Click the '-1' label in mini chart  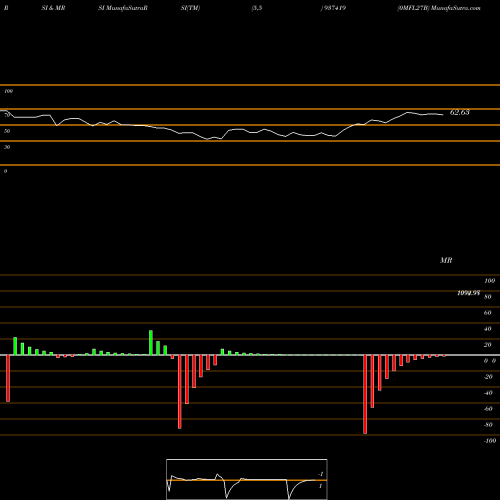pos(321,474)
